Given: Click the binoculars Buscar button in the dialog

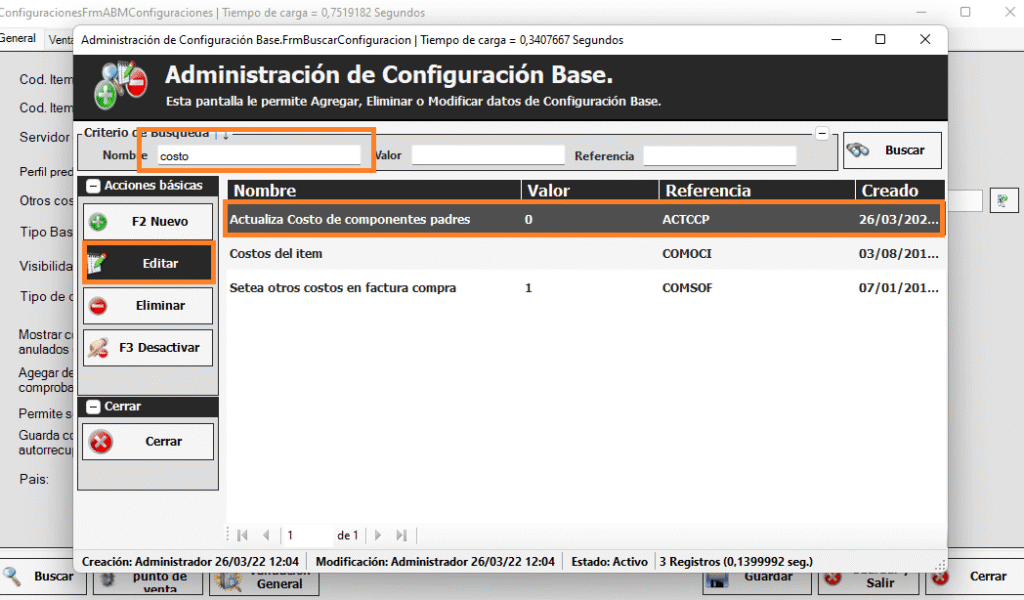Looking at the screenshot, I should pyautogui.click(x=891, y=151).
